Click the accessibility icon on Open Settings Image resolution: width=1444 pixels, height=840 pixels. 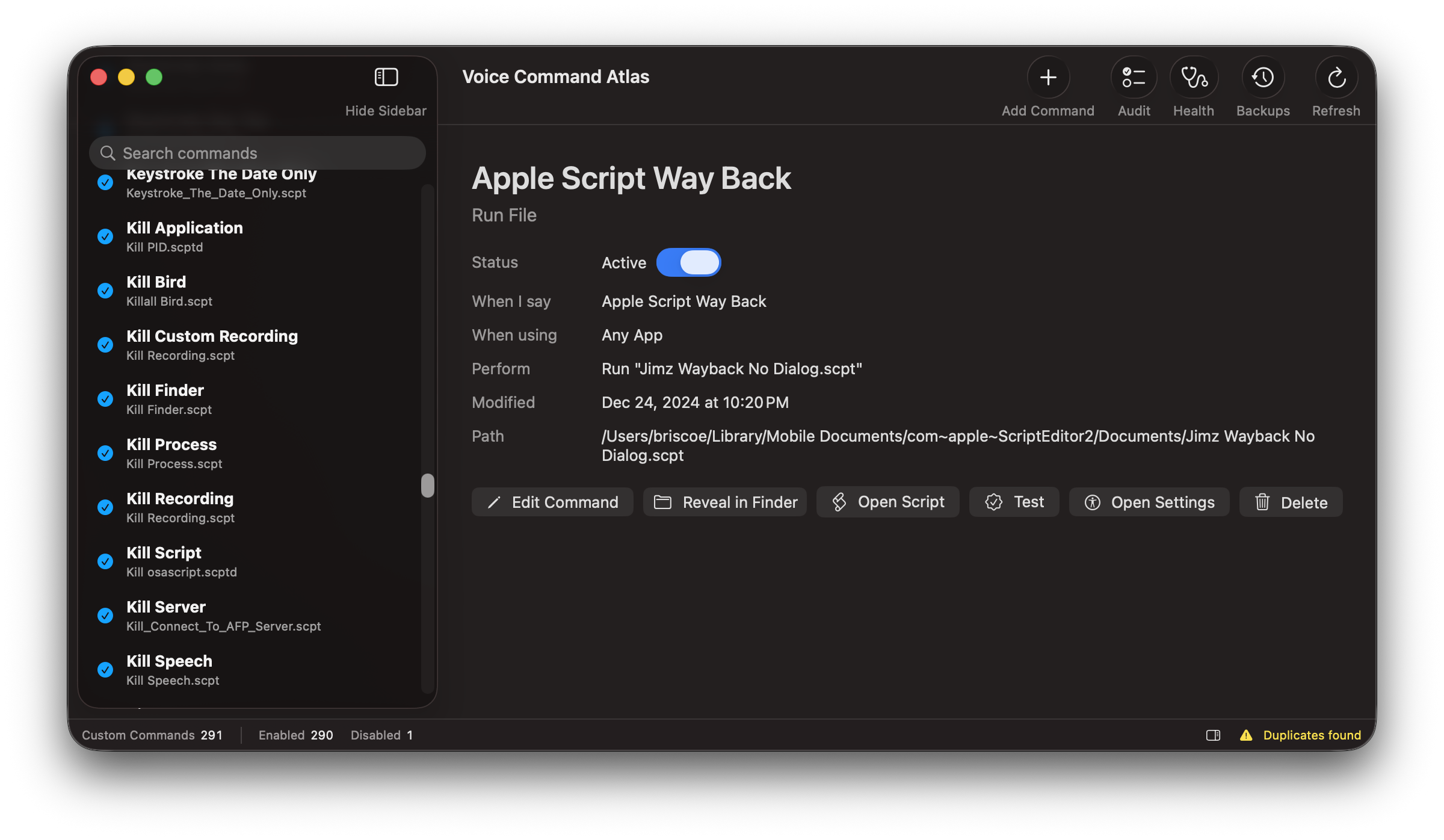[x=1093, y=502]
